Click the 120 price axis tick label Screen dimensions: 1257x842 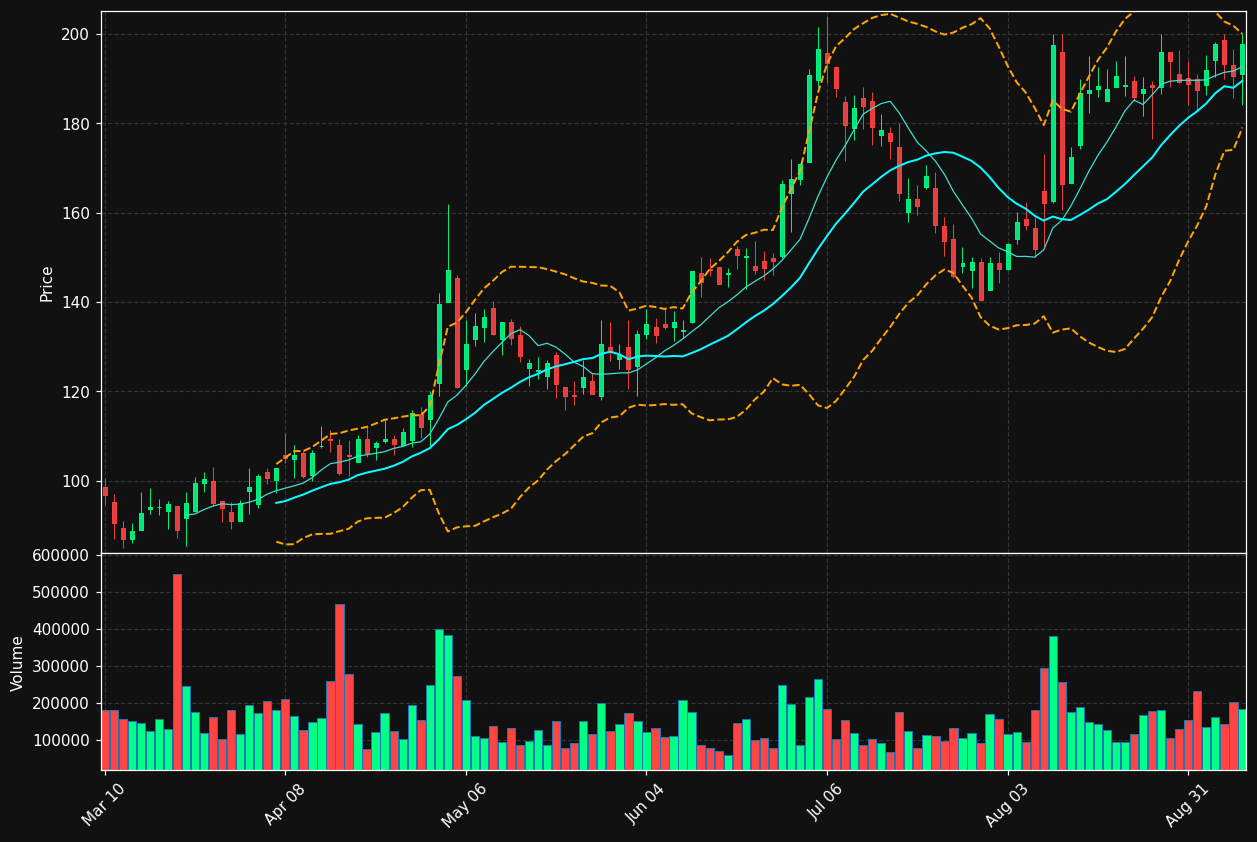click(76, 392)
